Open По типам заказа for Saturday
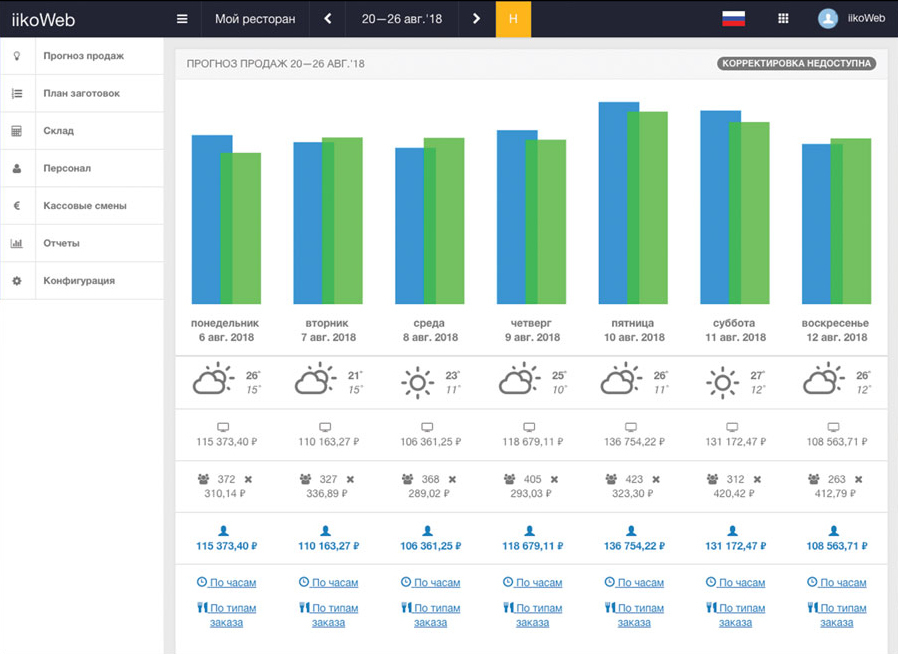Image resolution: width=898 pixels, height=654 pixels. [x=735, y=615]
